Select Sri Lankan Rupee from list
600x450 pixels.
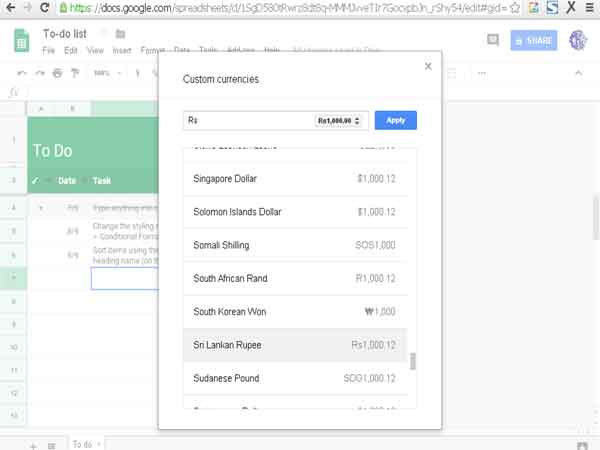(x=295, y=345)
